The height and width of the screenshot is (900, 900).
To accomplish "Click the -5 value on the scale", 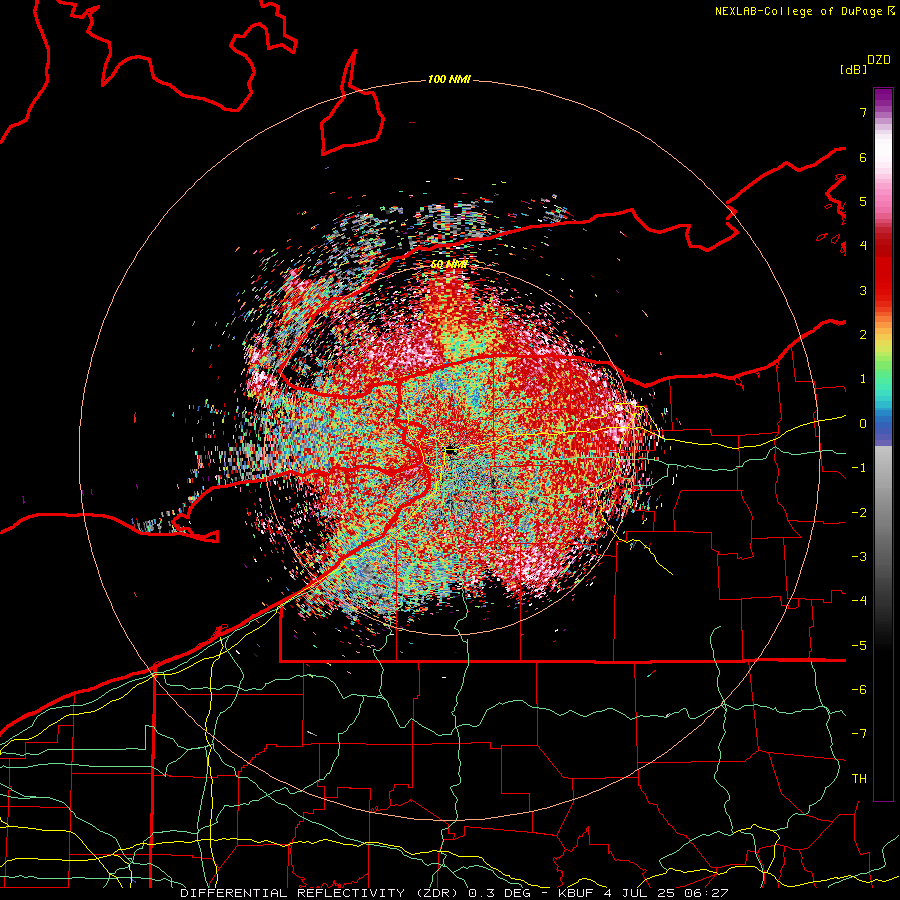I will [x=859, y=646].
